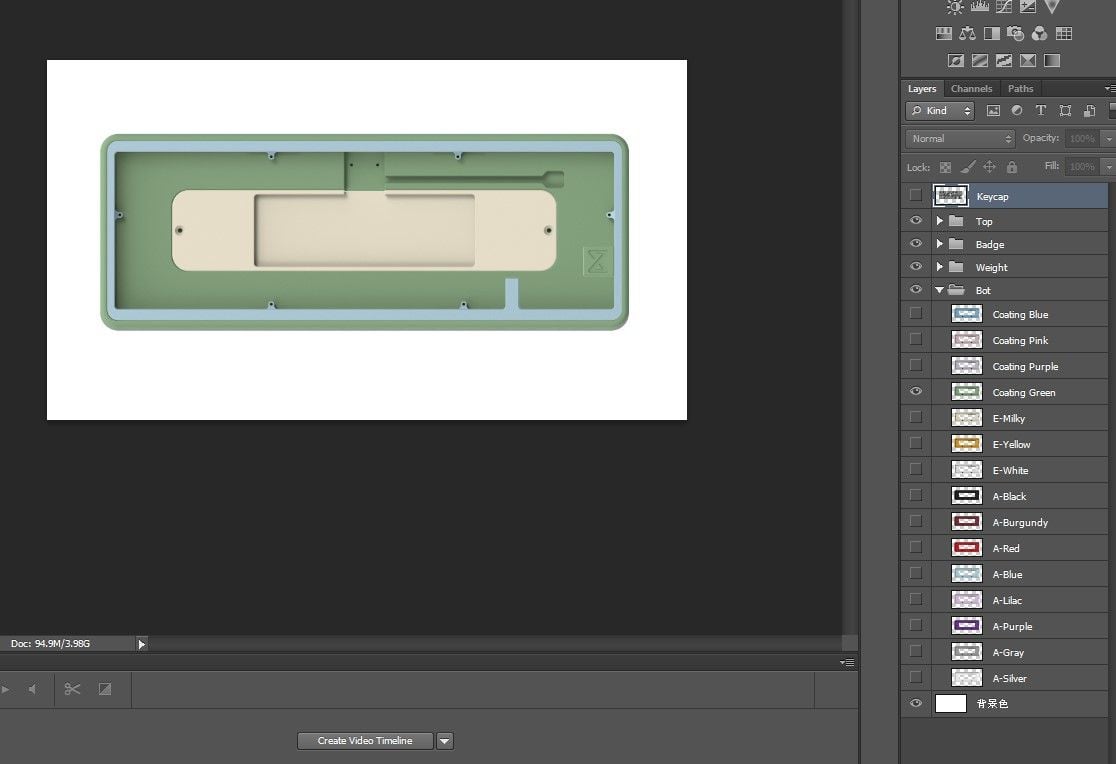
Task: Hide the Weight group
Action: point(916,266)
